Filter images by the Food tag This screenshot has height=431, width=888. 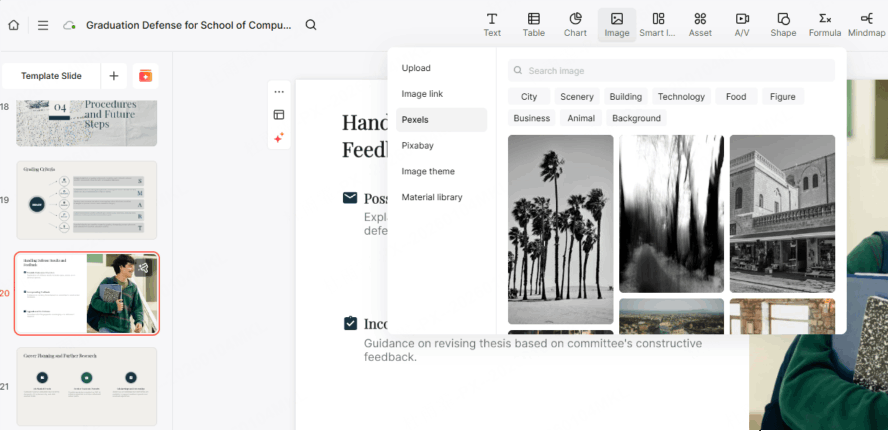(x=736, y=97)
